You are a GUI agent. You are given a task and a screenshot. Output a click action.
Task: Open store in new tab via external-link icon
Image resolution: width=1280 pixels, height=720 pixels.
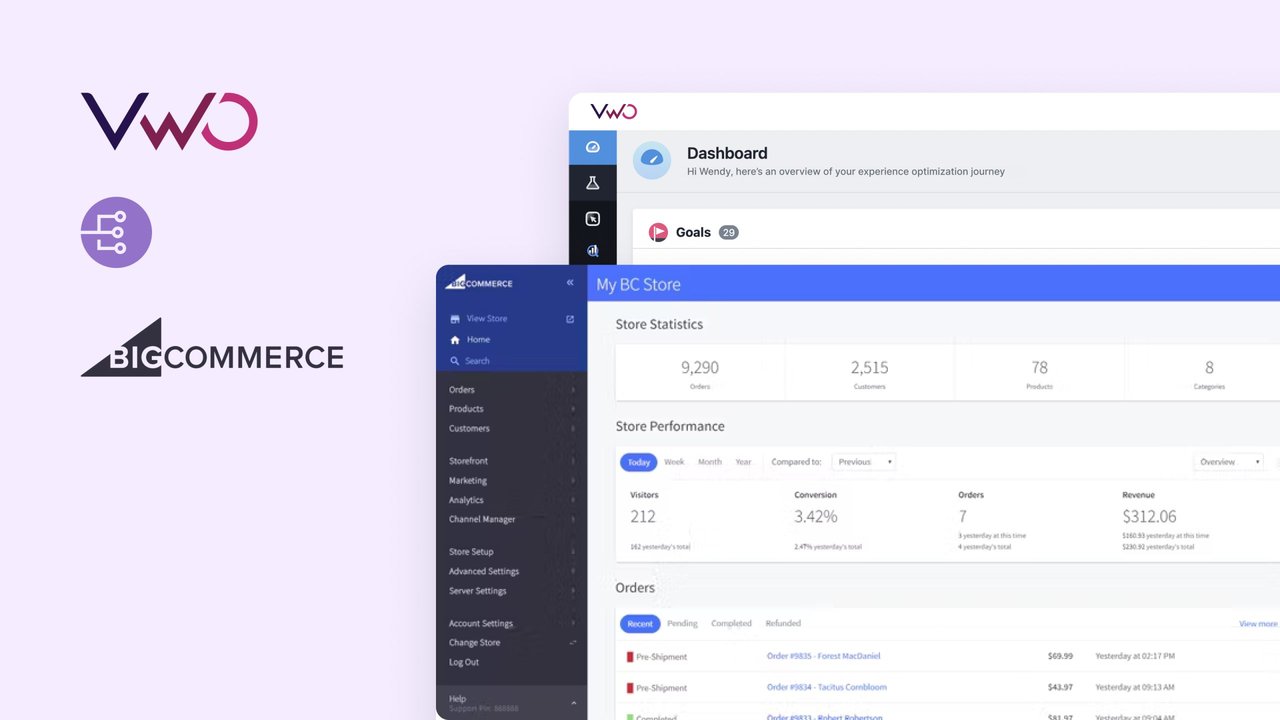[570, 319]
